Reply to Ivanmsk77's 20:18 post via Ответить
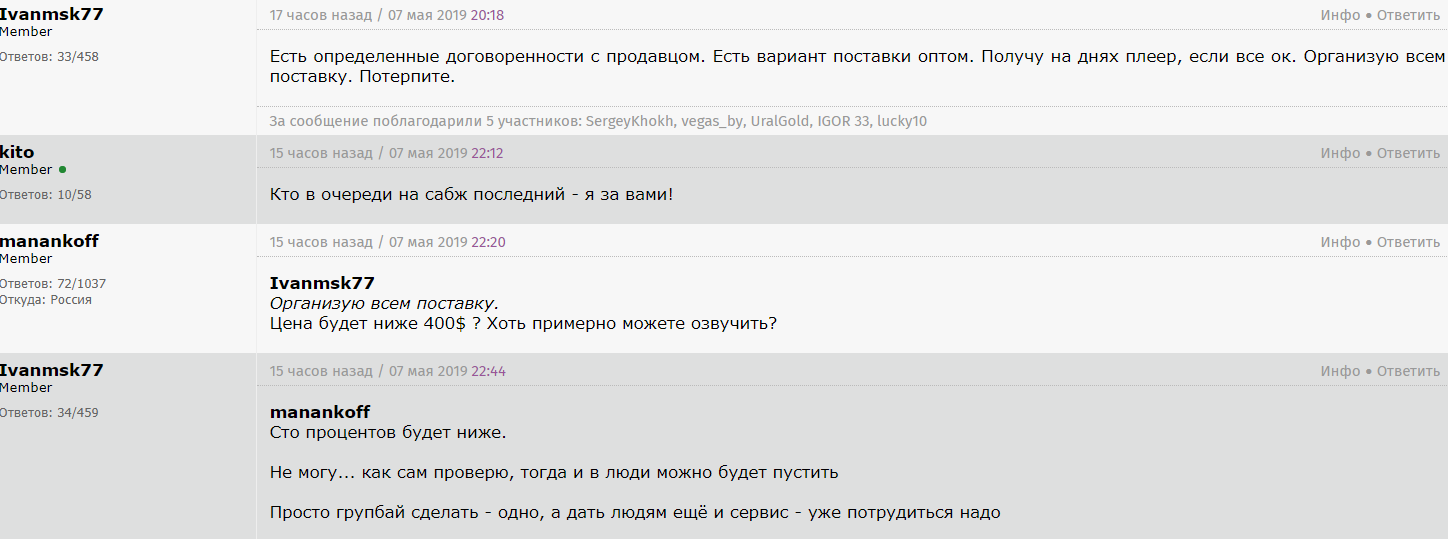 click(x=1408, y=15)
